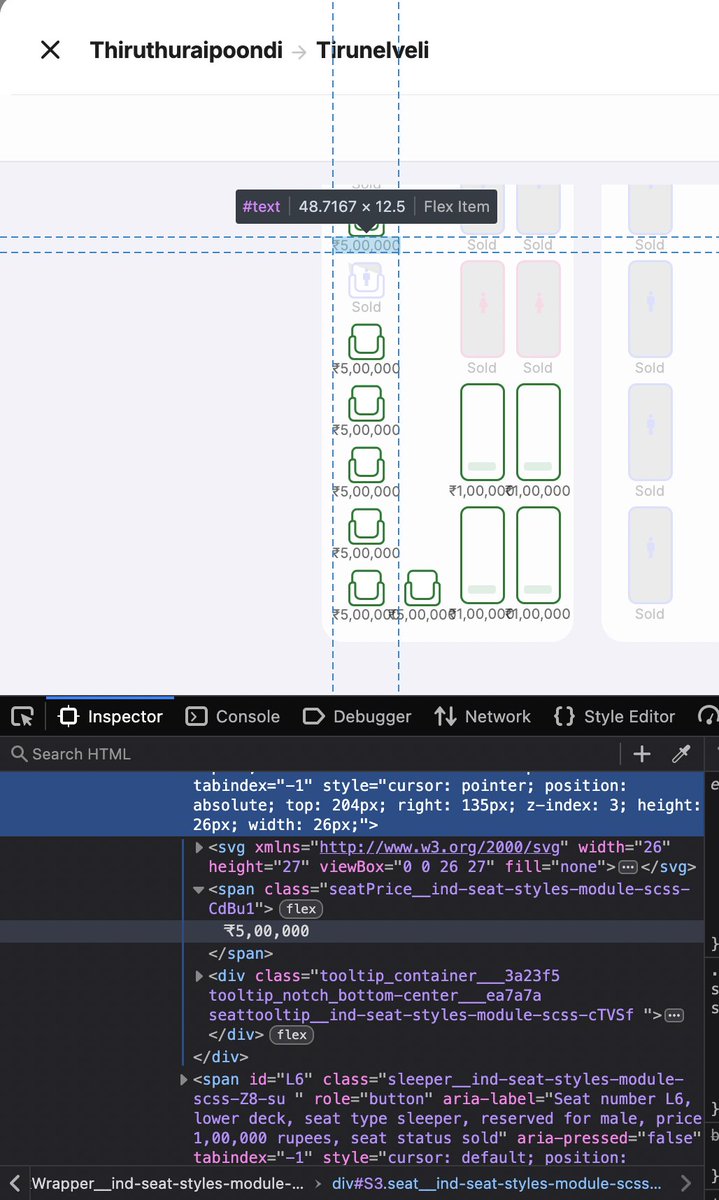This screenshot has width=719, height=1200.
Task: Click the element picker icon in devtools
Action: [x=22, y=716]
